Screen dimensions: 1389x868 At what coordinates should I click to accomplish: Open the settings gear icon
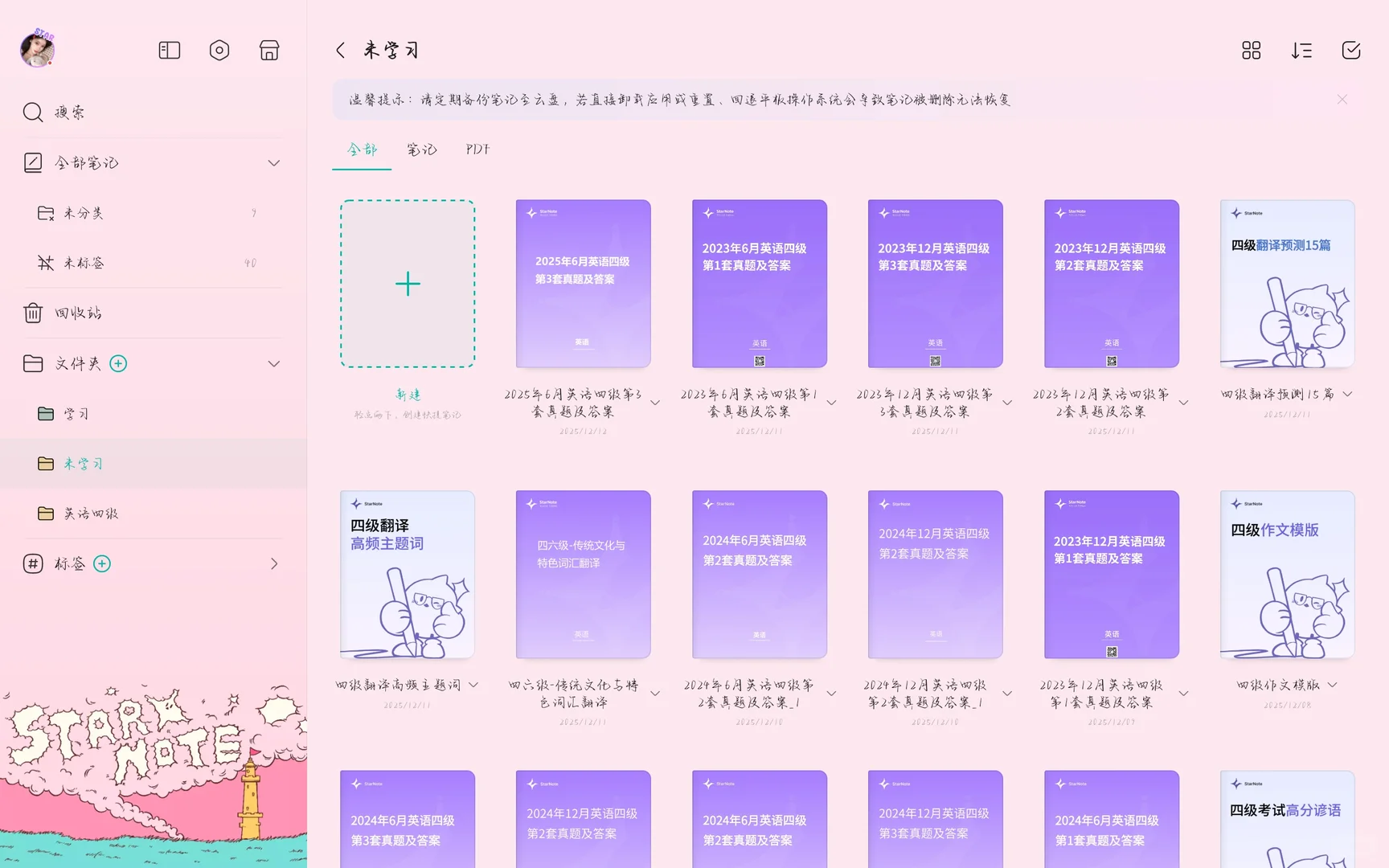tap(219, 50)
